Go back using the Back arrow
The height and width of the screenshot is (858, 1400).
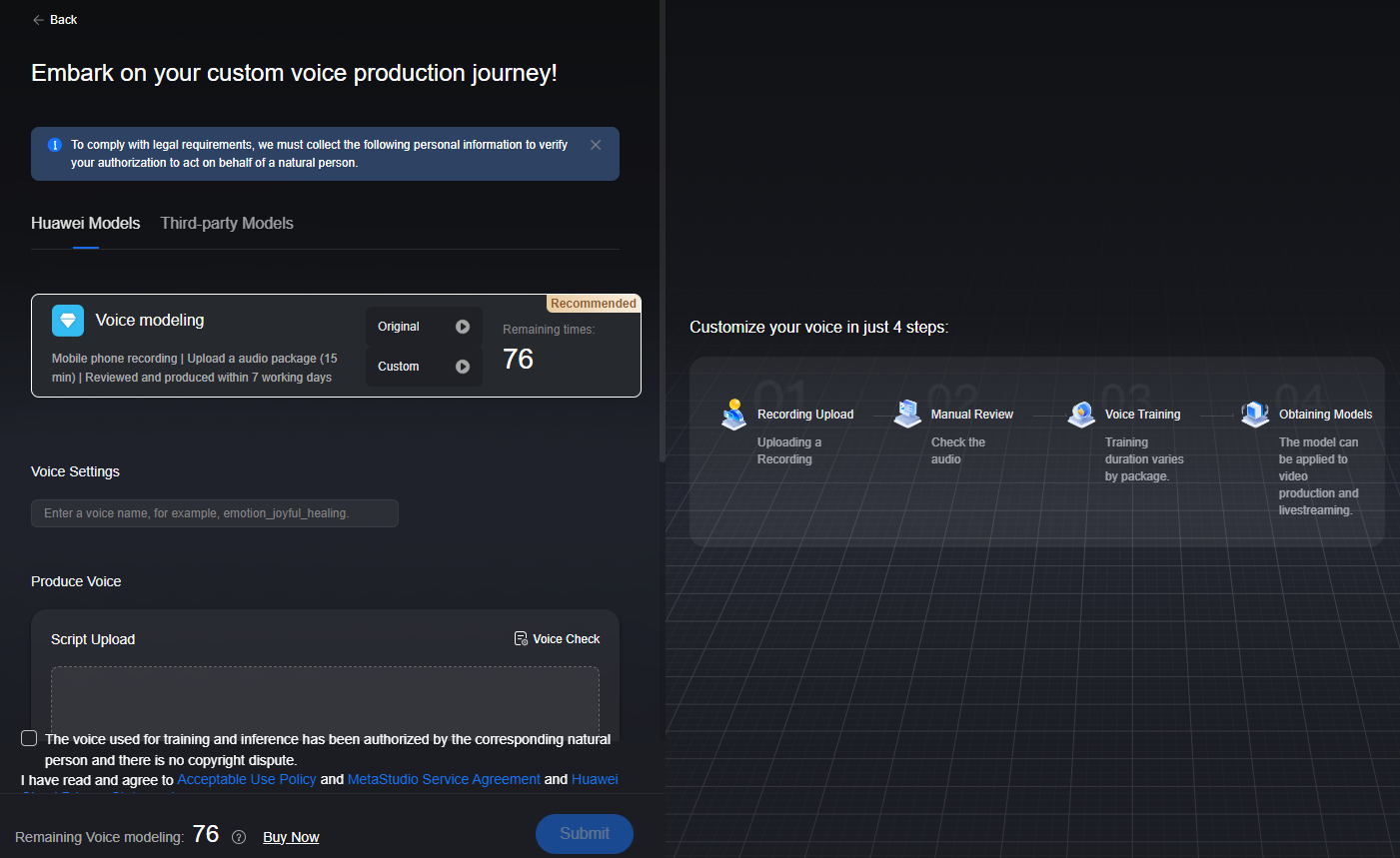coord(54,20)
